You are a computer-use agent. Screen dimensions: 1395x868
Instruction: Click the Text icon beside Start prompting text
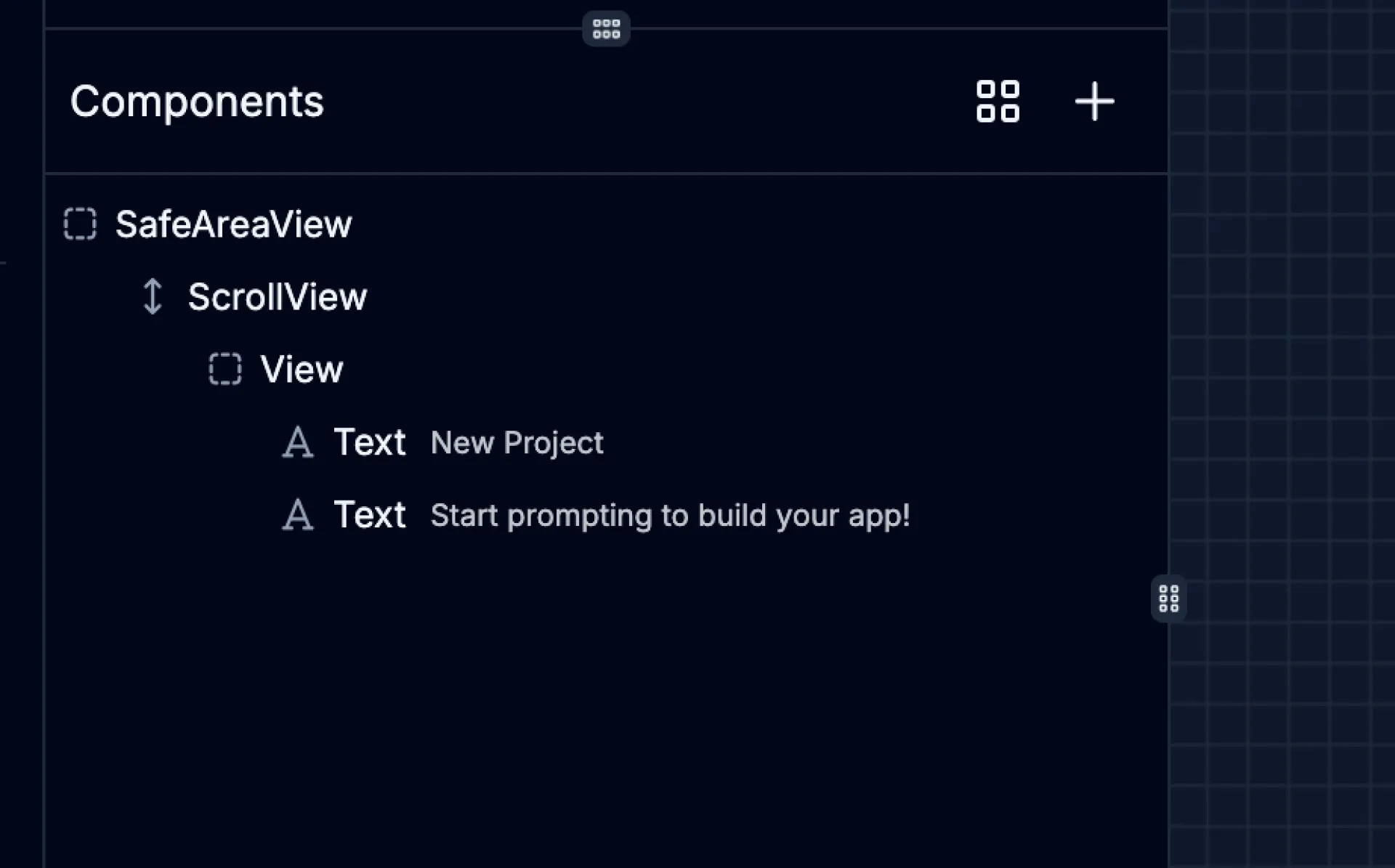coord(298,515)
